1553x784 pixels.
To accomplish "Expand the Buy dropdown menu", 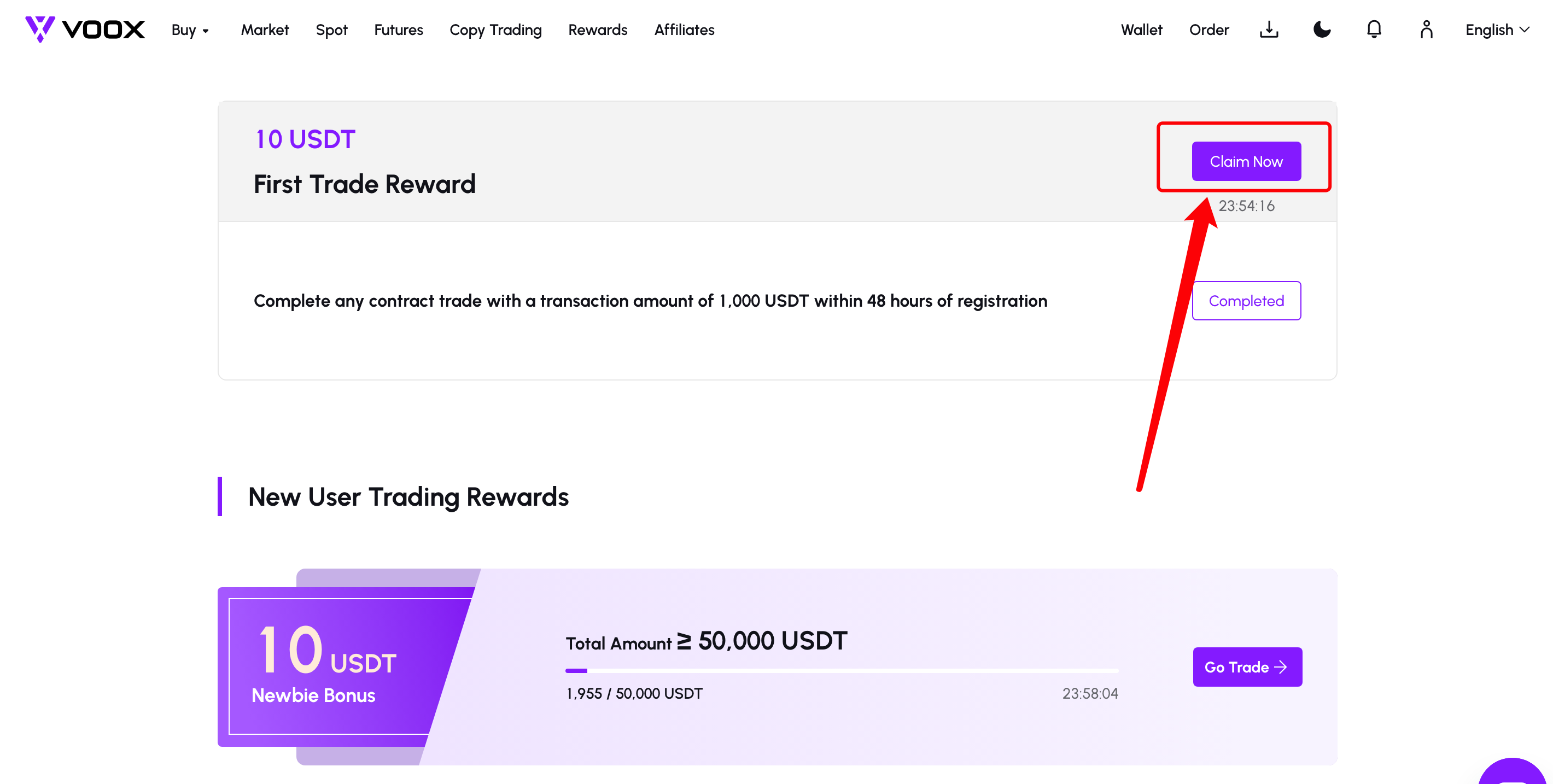I will (x=190, y=30).
